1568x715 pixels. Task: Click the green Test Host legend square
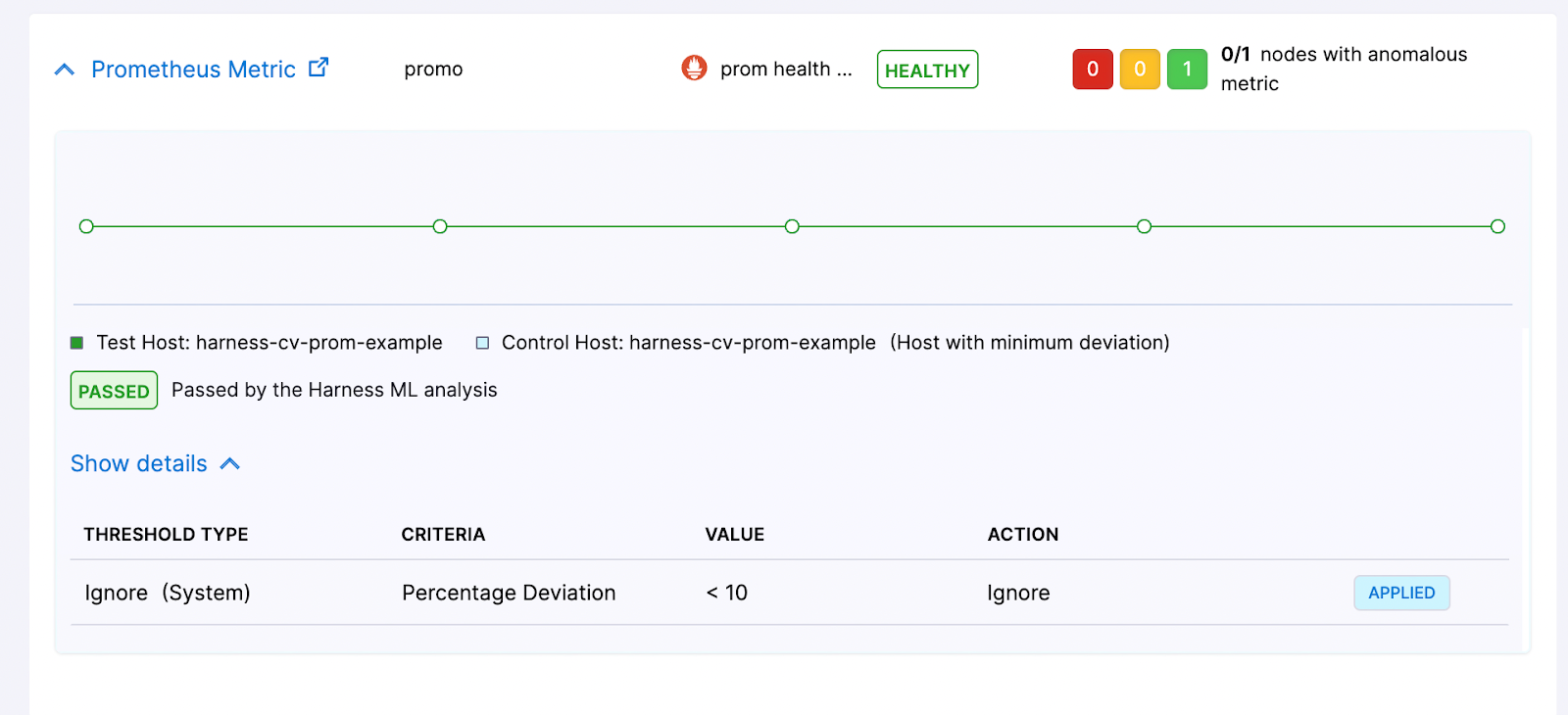[76, 343]
